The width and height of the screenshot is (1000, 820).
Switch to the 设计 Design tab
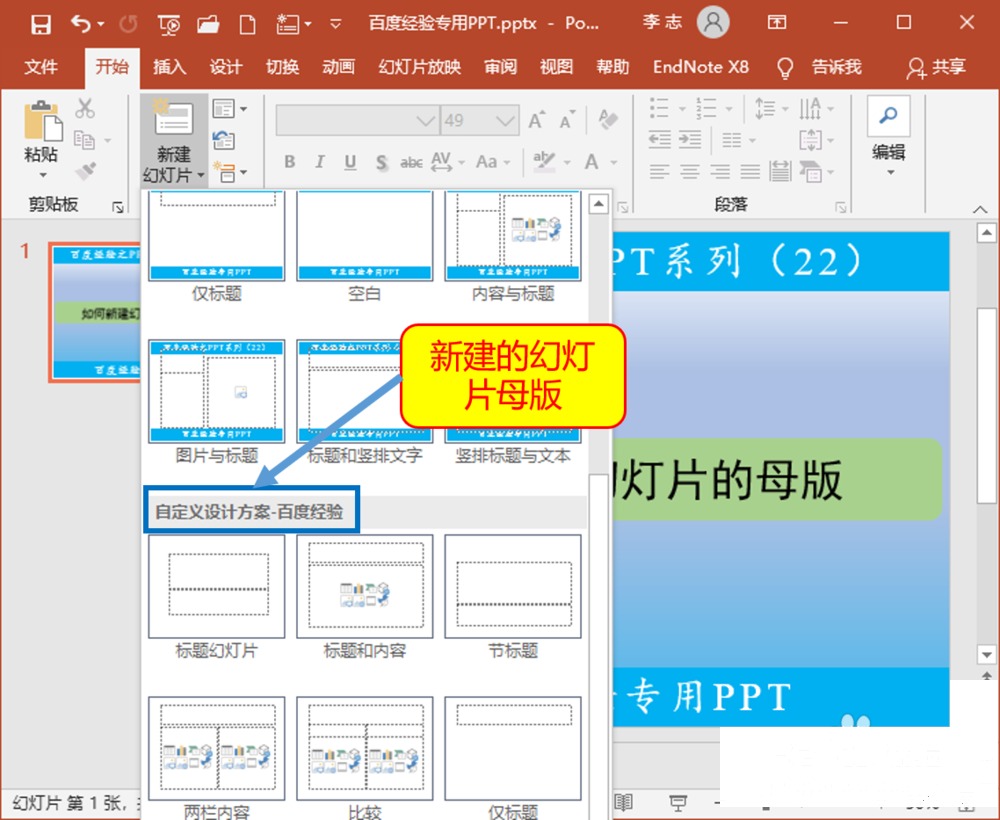tap(226, 67)
